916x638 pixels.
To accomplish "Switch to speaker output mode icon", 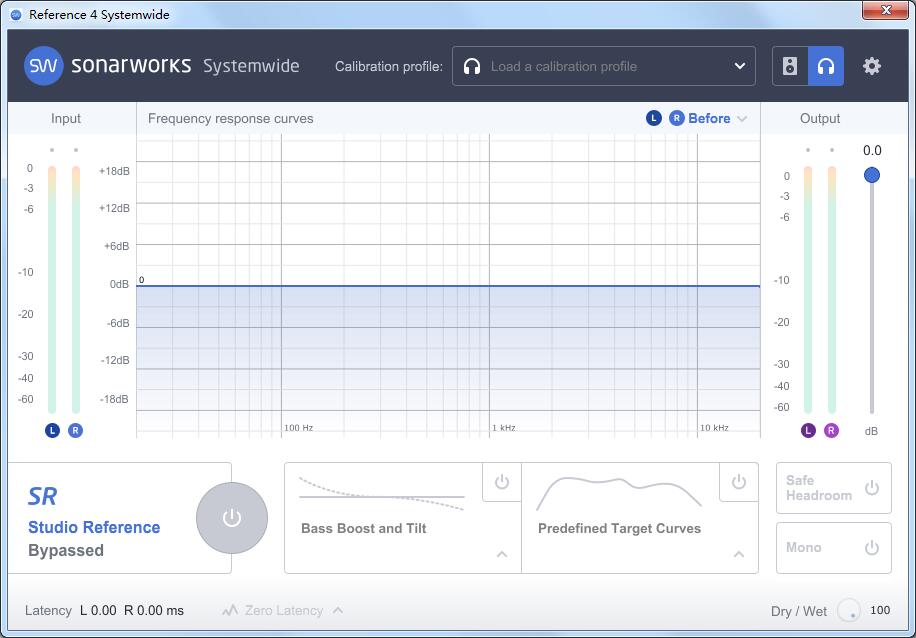I will [x=790, y=67].
